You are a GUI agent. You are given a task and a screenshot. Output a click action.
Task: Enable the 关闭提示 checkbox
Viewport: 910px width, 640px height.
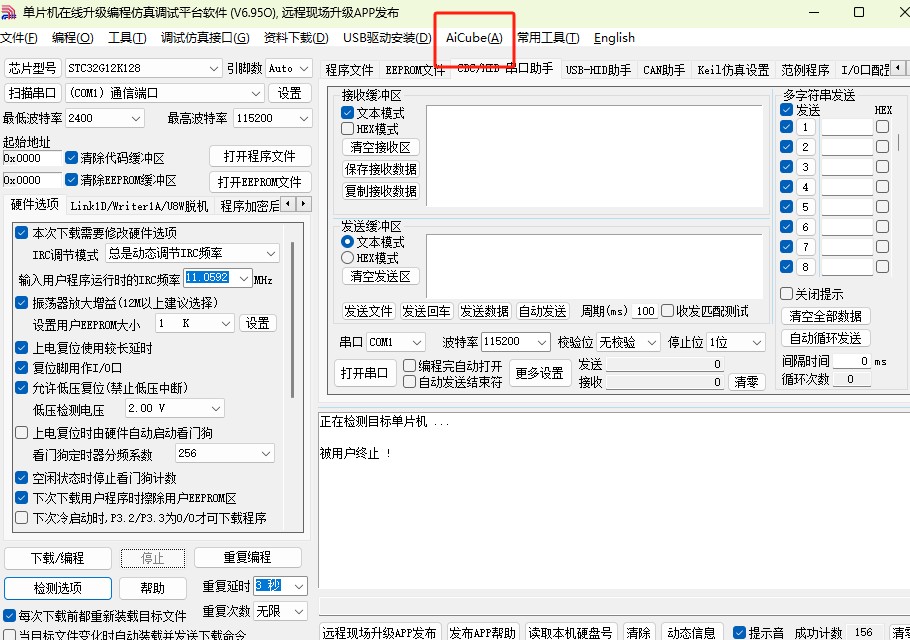(x=786, y=294)
